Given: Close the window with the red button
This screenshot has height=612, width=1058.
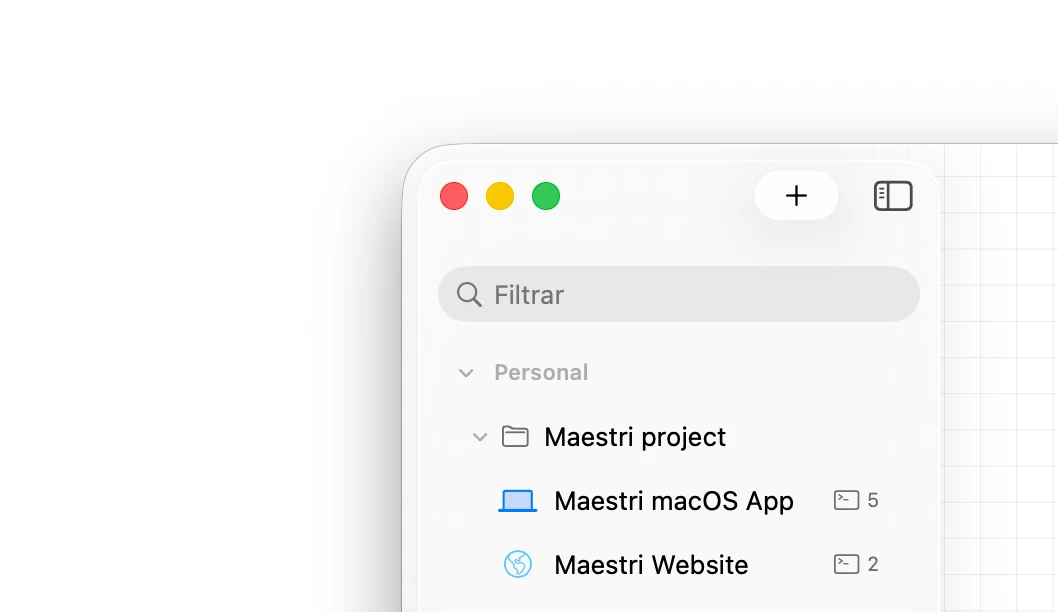Looking at the screenshot, I should coord(454,196).
